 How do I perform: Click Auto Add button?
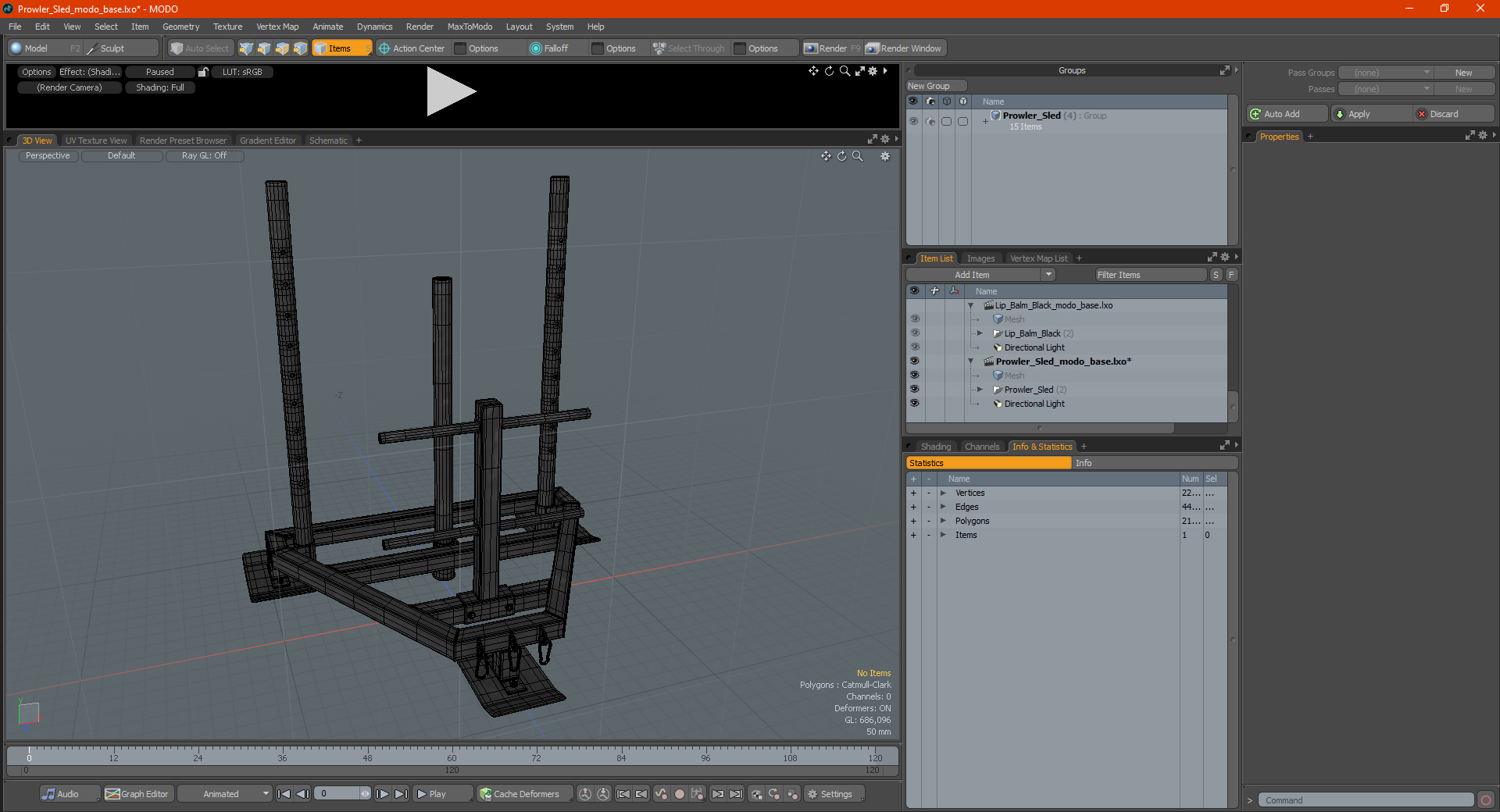point(1287,114)
